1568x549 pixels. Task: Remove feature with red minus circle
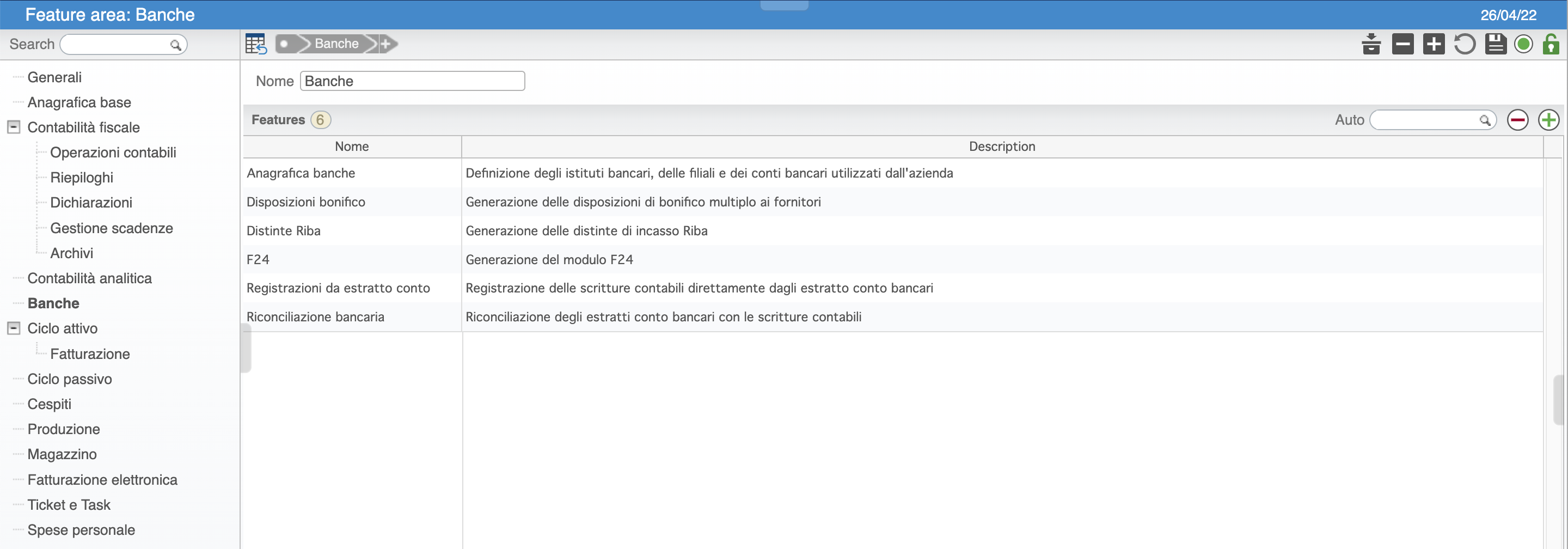[x=1517, y=120]
